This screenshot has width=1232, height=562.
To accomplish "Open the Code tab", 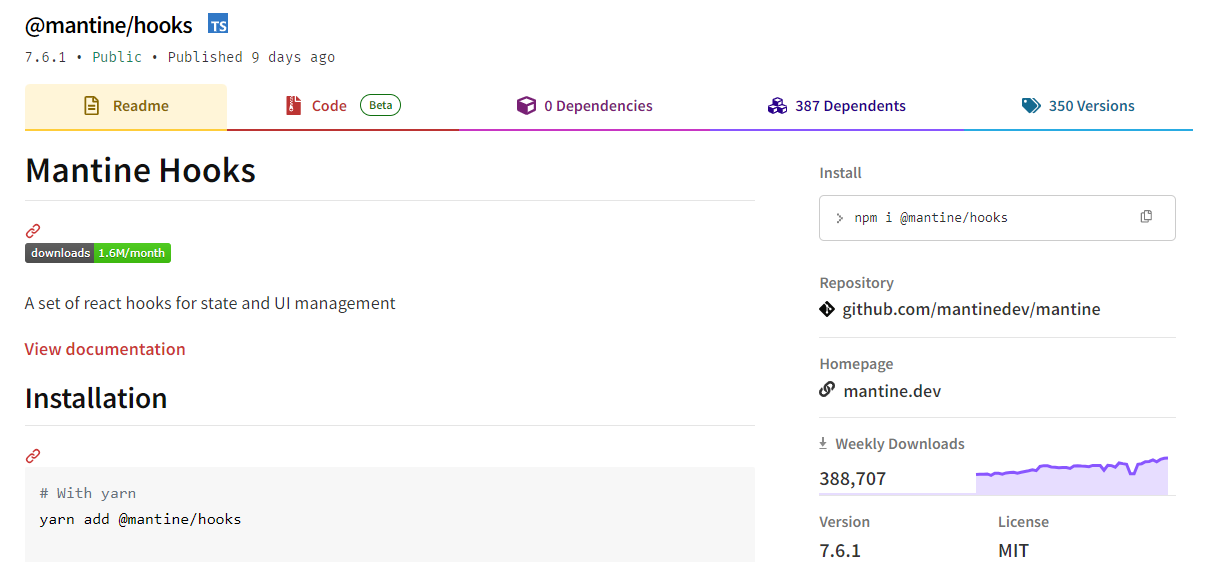I will pos(343,106).
